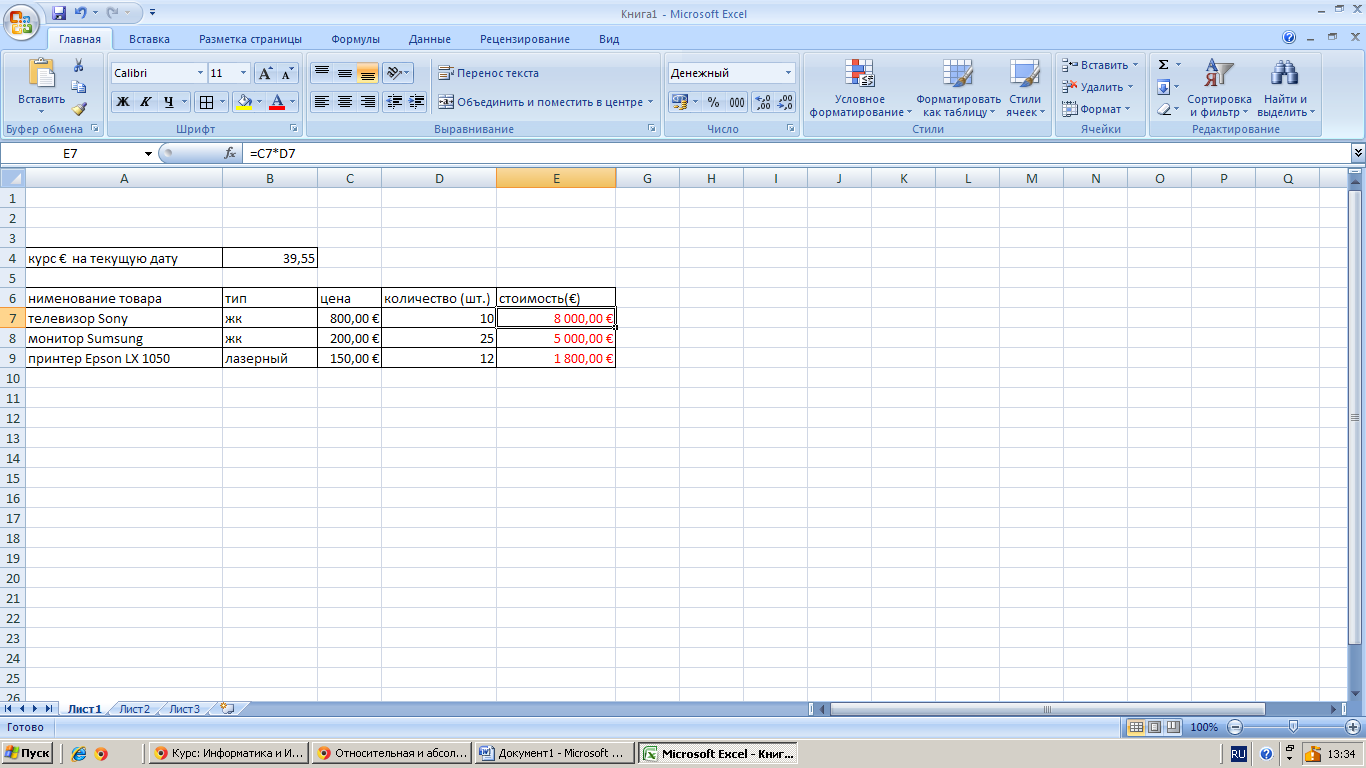Open Conditional Formatting (Условное форматирование)
The image size is (1366, 768).
click(860, 88)
